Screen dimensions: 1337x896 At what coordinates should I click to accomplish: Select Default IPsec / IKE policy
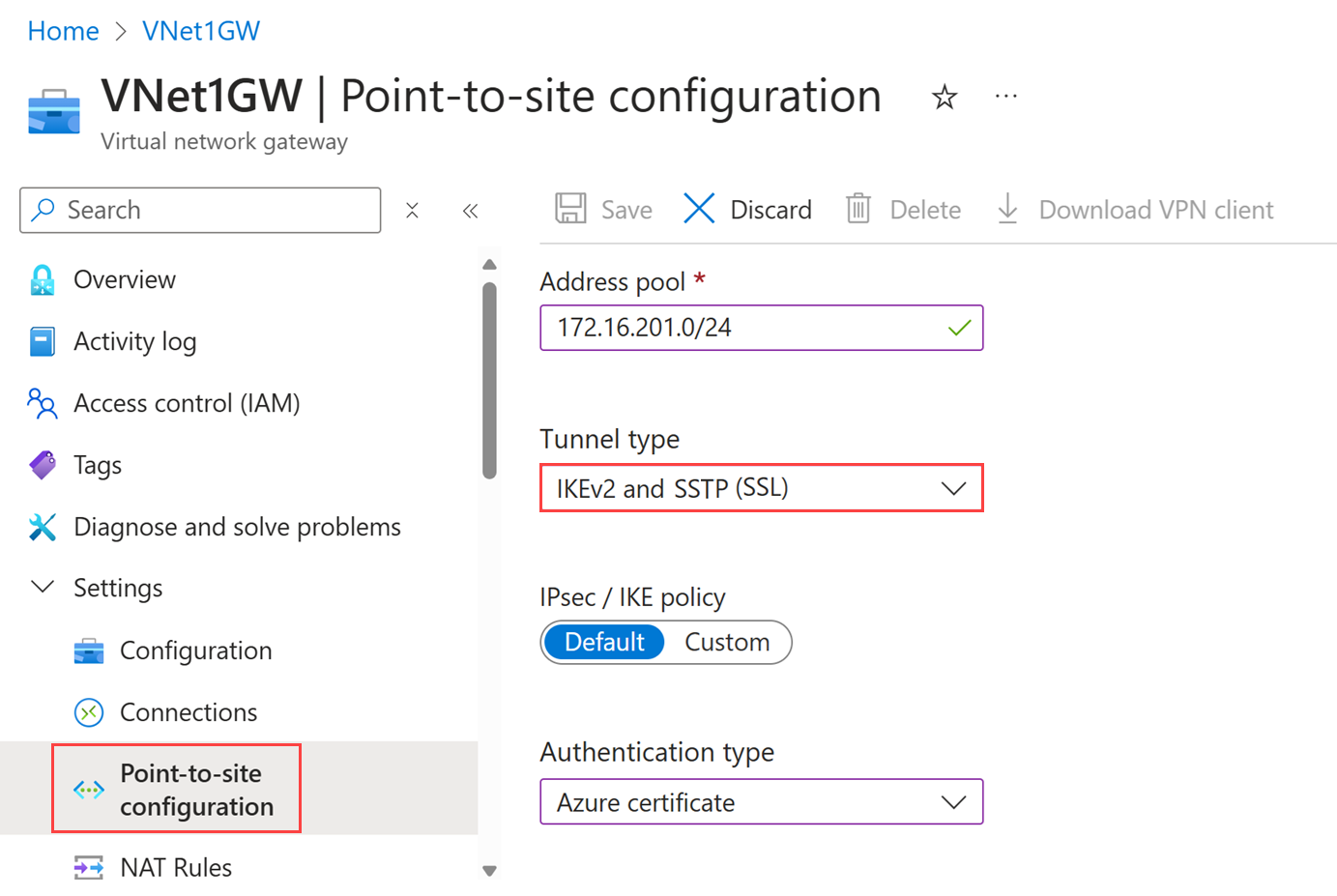pyautogui.click(x=604, y=643)
